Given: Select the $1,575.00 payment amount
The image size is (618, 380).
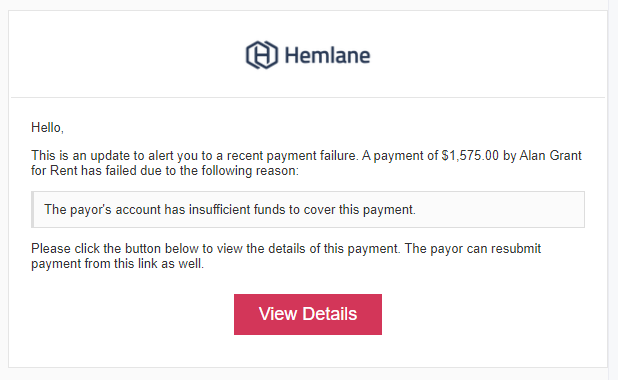Looking at the screenshot, I should [470, 155].
